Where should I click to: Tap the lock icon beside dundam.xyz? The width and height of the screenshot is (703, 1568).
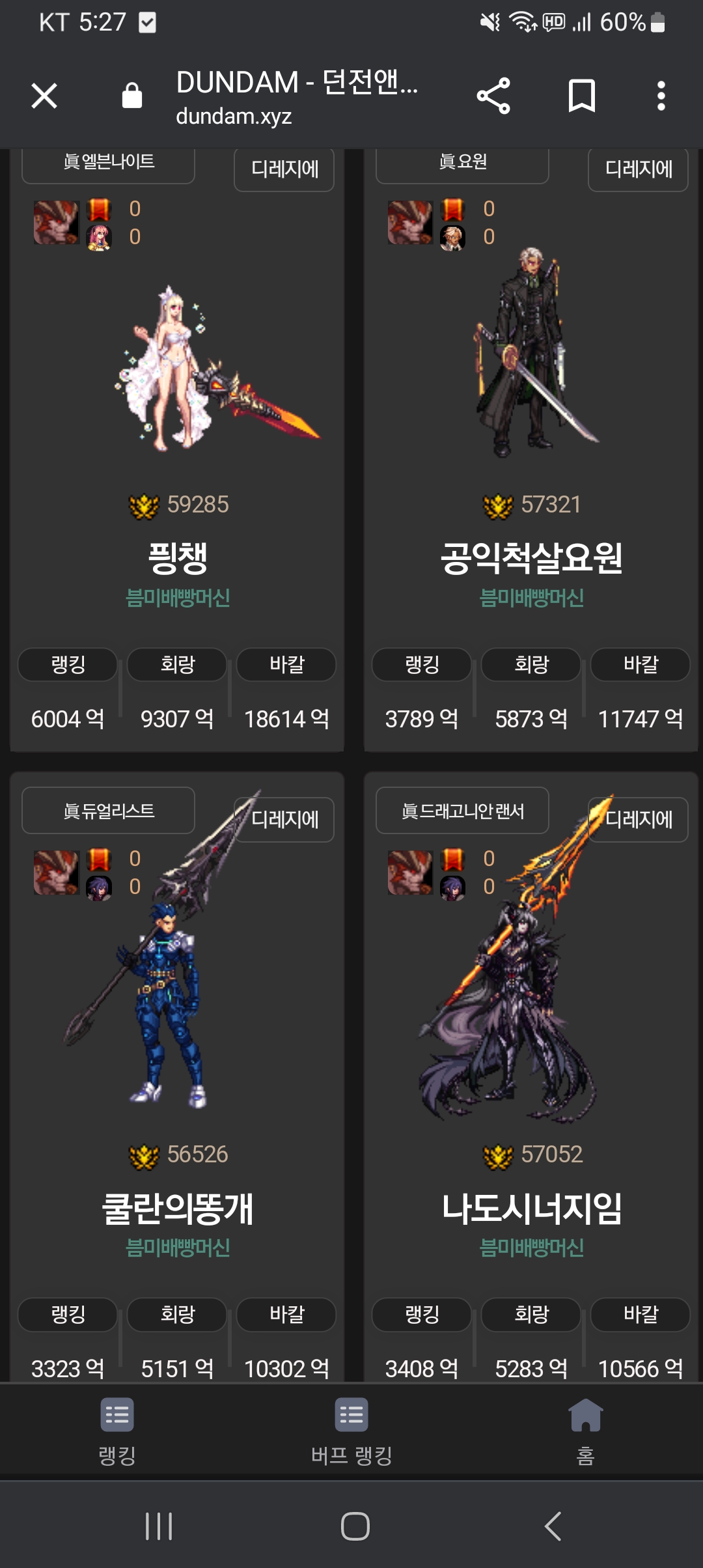tap(132, 95)
